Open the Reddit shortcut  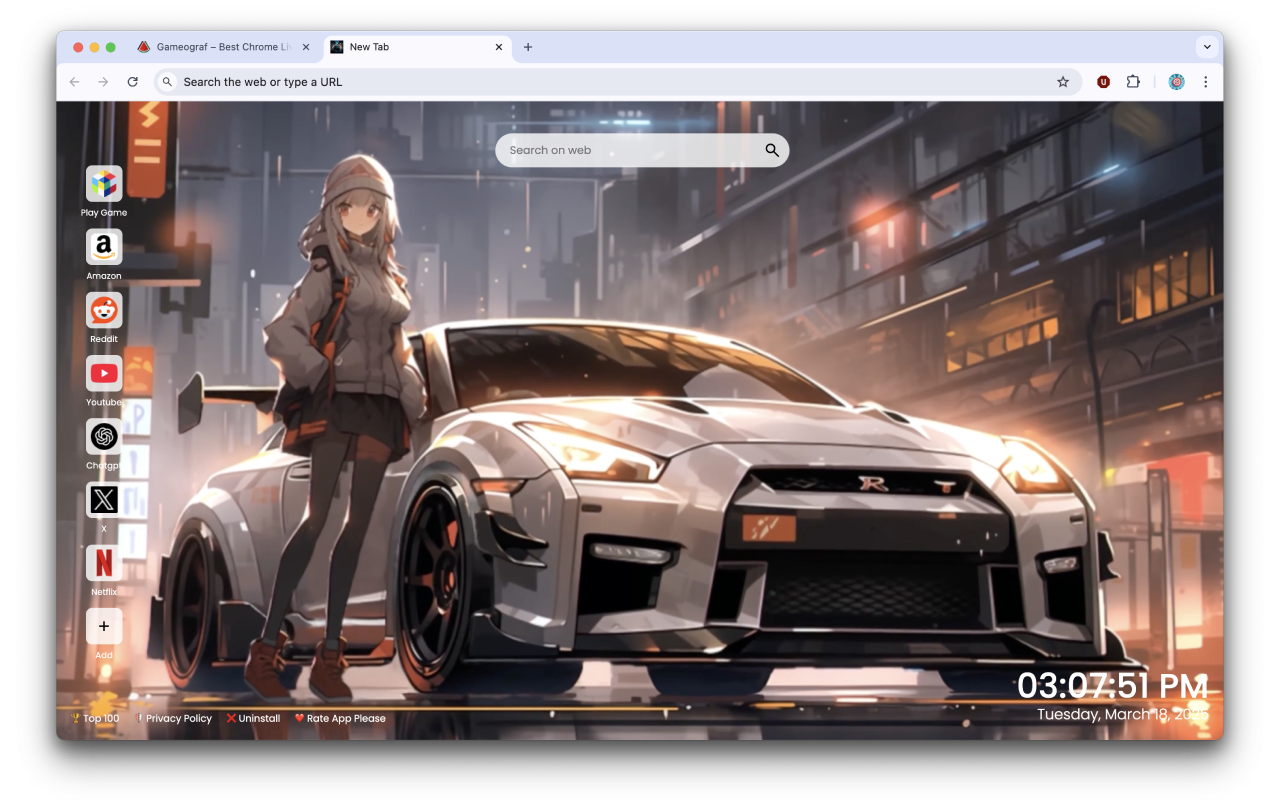coord(103,310)
